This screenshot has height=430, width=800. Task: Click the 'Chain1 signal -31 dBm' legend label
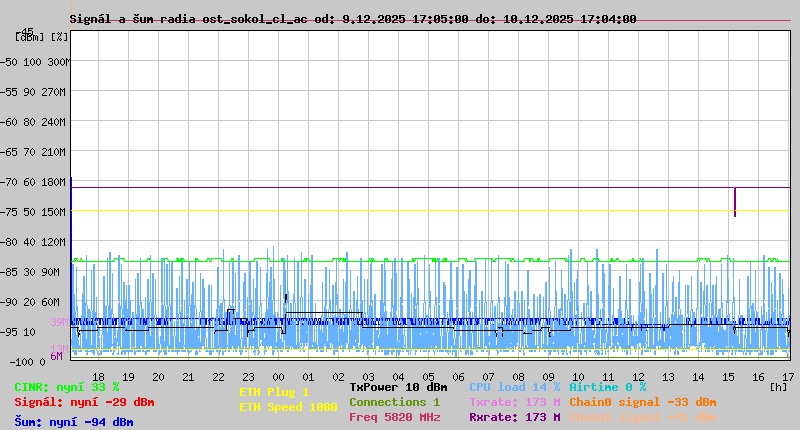coord(643,417)
